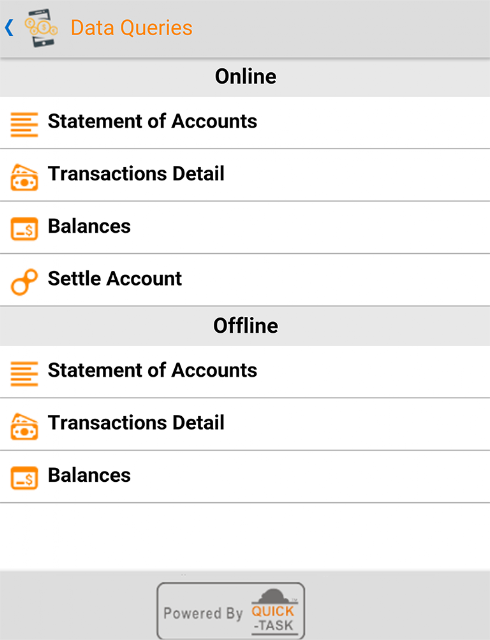Screen dimensions: 490x640
Task: Open Online Statement of Accounts
Action: pos(245,123)
